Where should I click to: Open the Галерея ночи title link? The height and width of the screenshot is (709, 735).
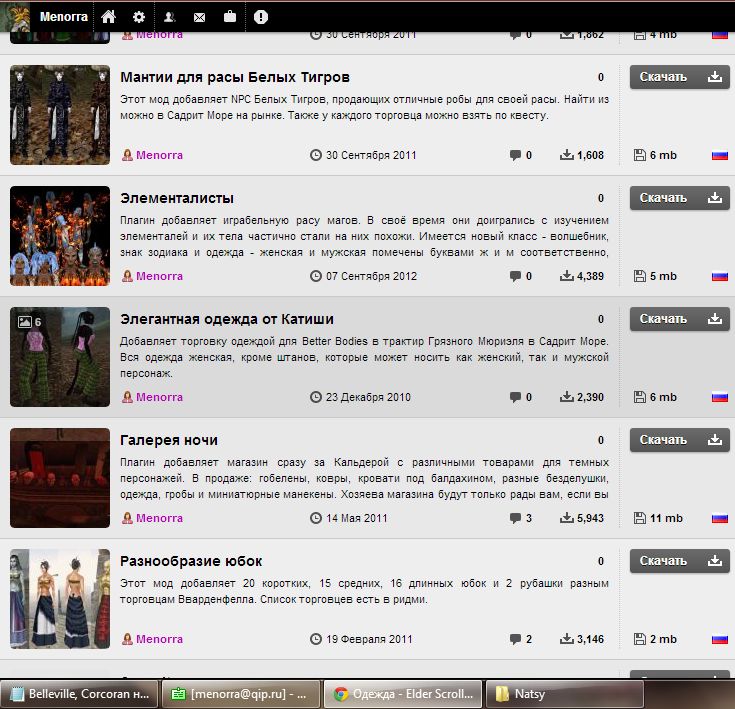[169, 440]
